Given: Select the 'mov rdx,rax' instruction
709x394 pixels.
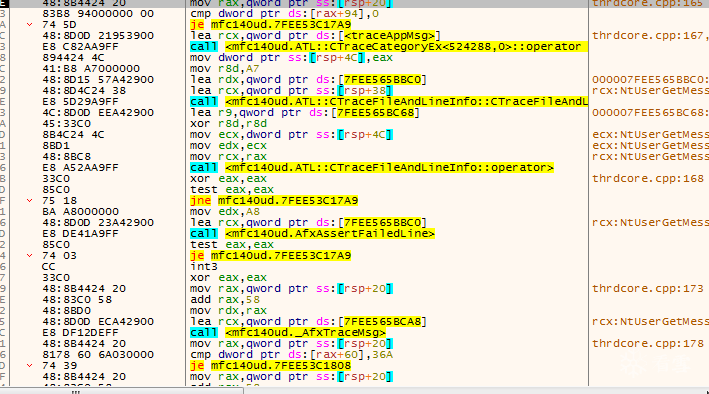Looking at the screenshot, I should (x=228, y=310).
